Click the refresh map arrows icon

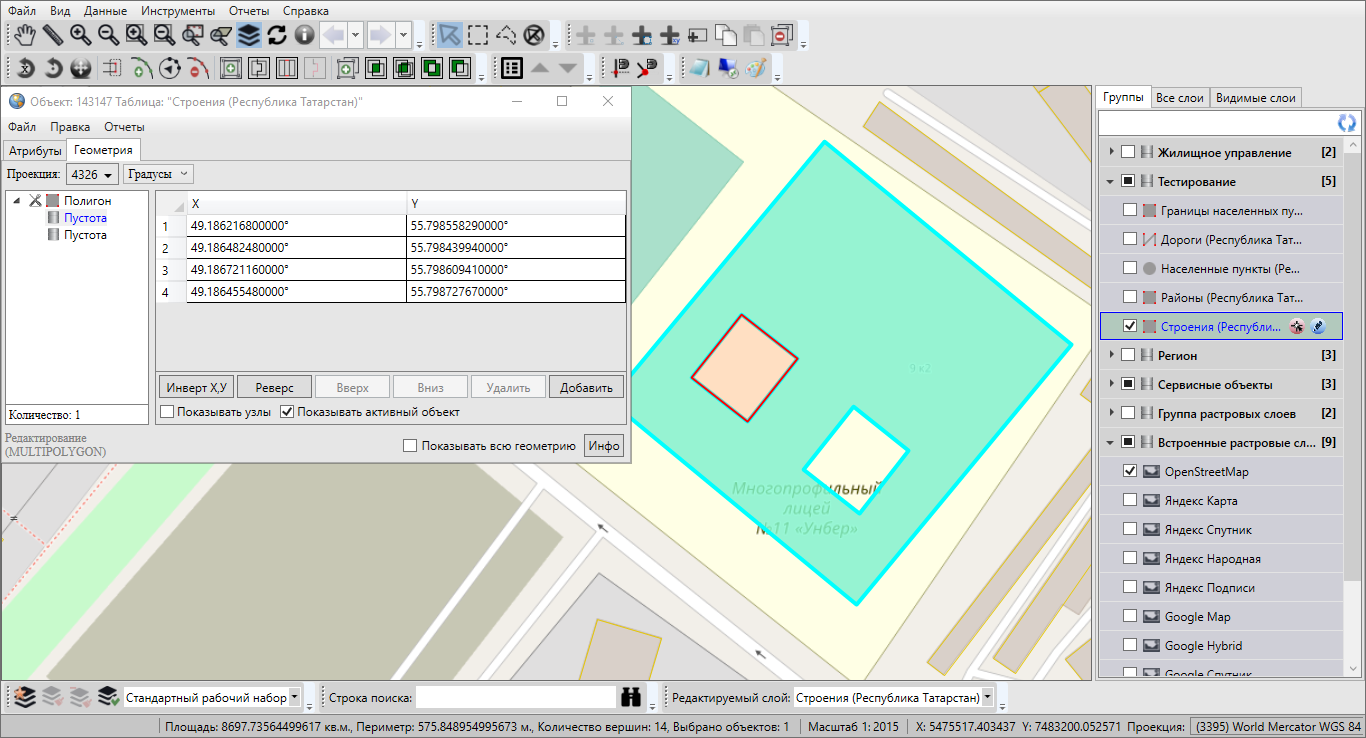pos(277,35)
